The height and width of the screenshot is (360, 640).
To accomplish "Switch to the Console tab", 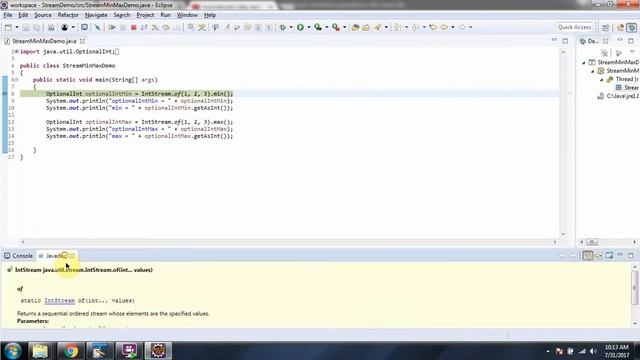I will click(19, 256).
